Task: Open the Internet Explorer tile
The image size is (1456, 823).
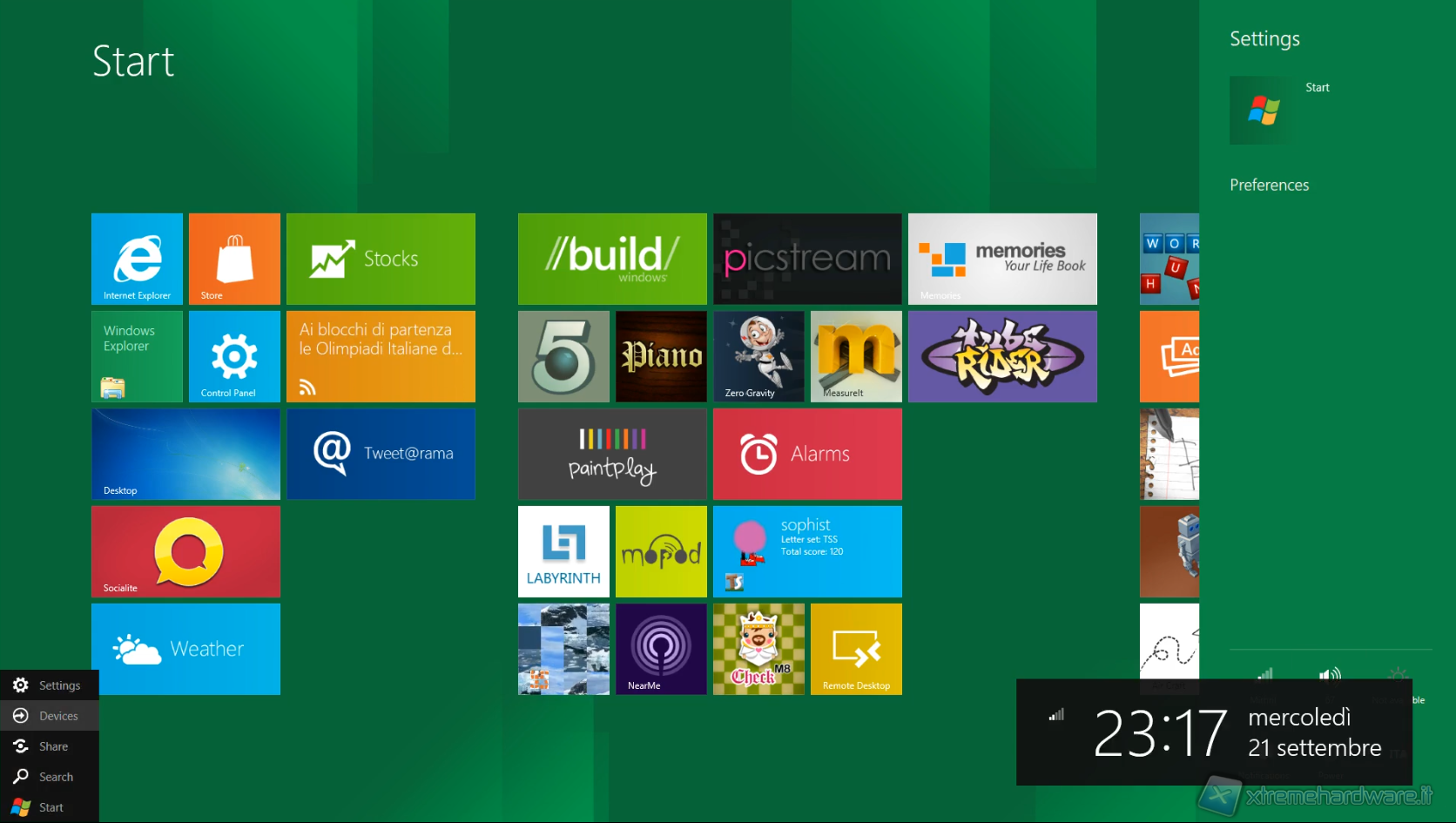Action: [137, 259]
